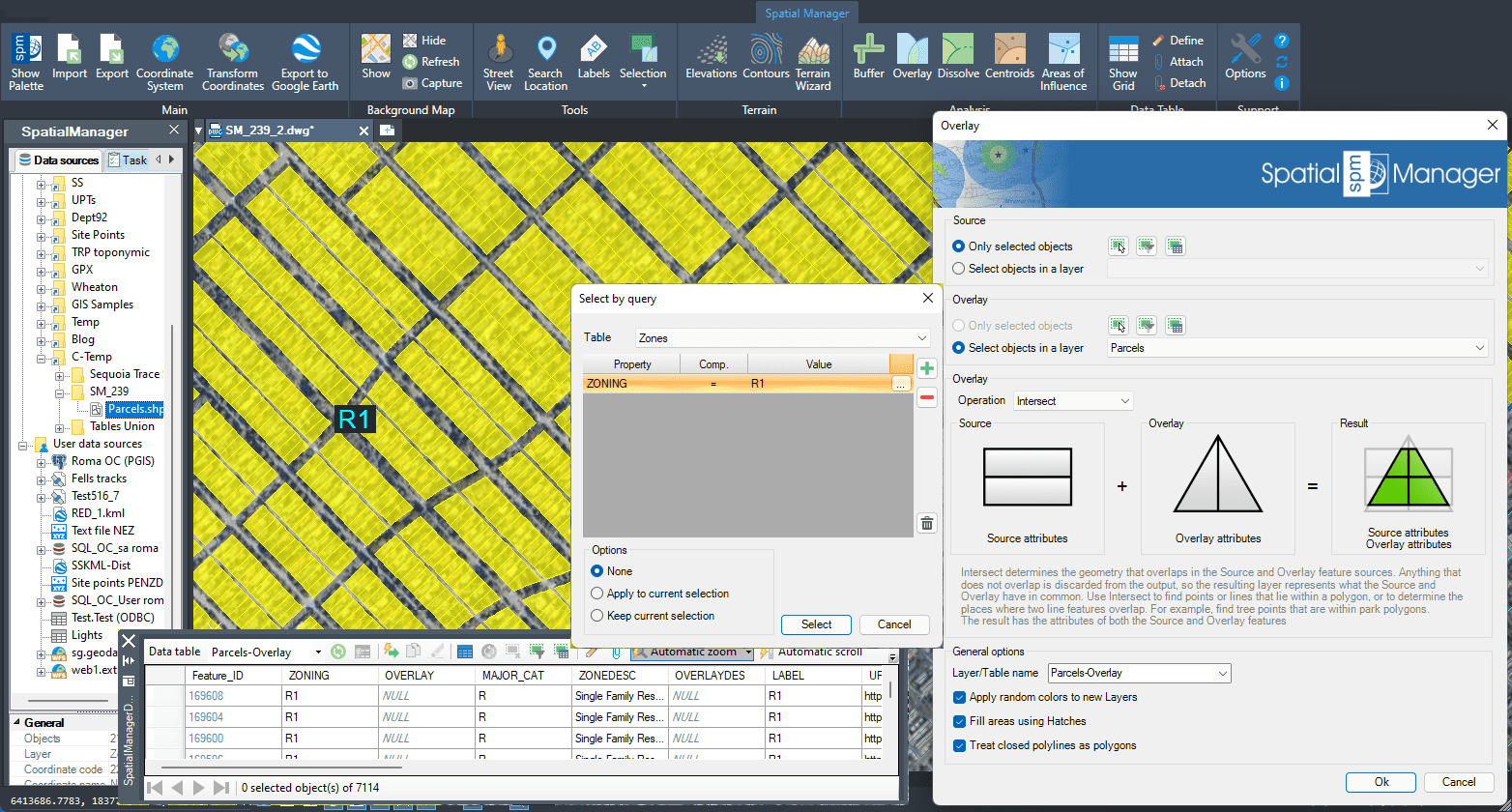The height and width of the screenshot is (812, 1512).
Task: Hide the background map
Action: [424, 41]
